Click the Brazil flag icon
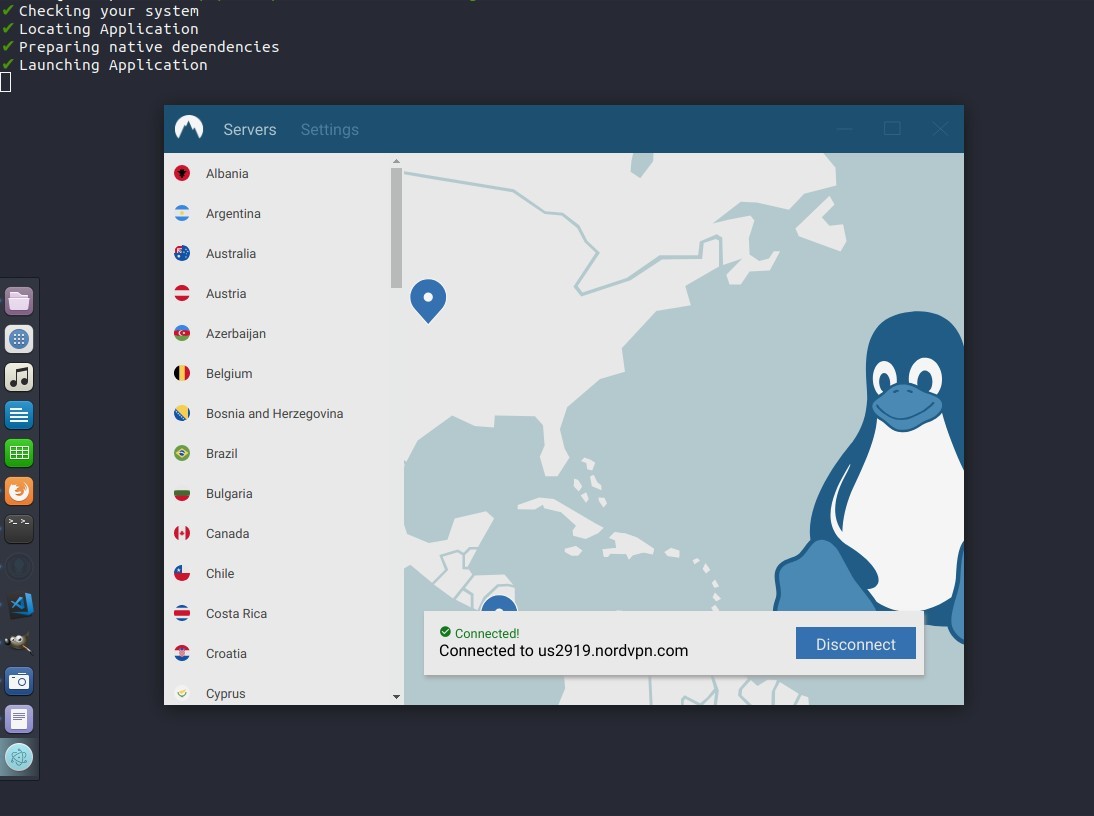Screen dimensions: 1094x816 [x=182, y=453]
